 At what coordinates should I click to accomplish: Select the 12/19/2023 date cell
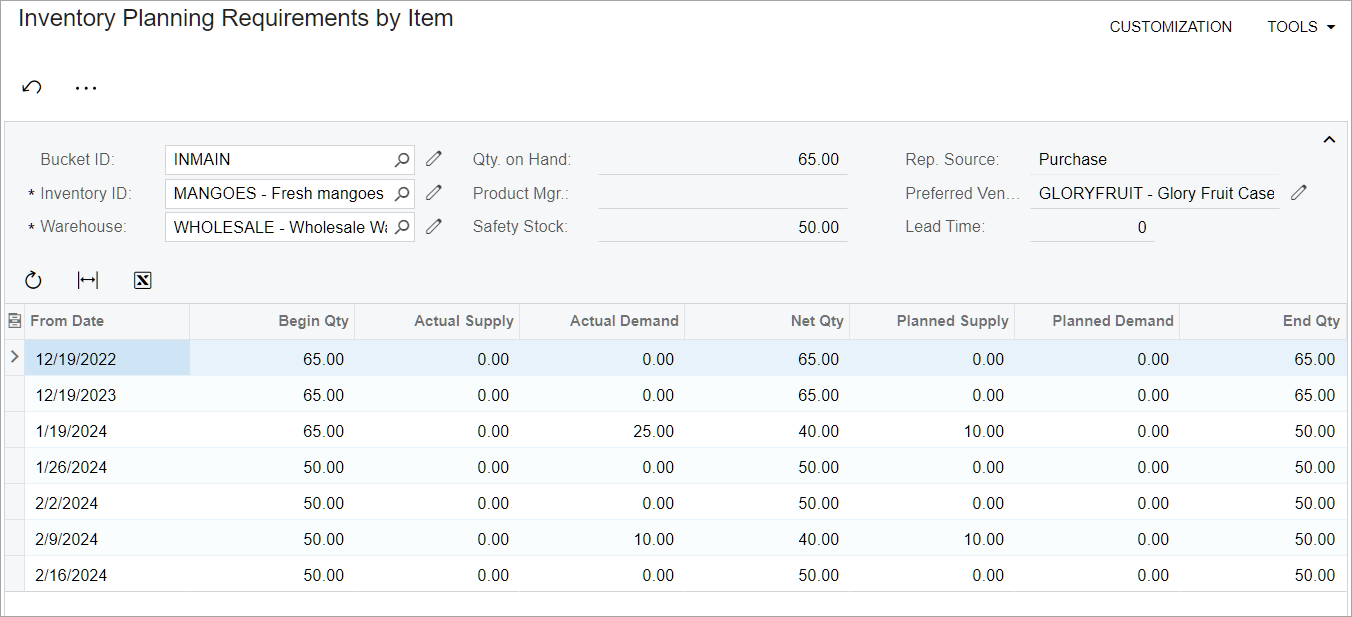(x=107, y=395)
